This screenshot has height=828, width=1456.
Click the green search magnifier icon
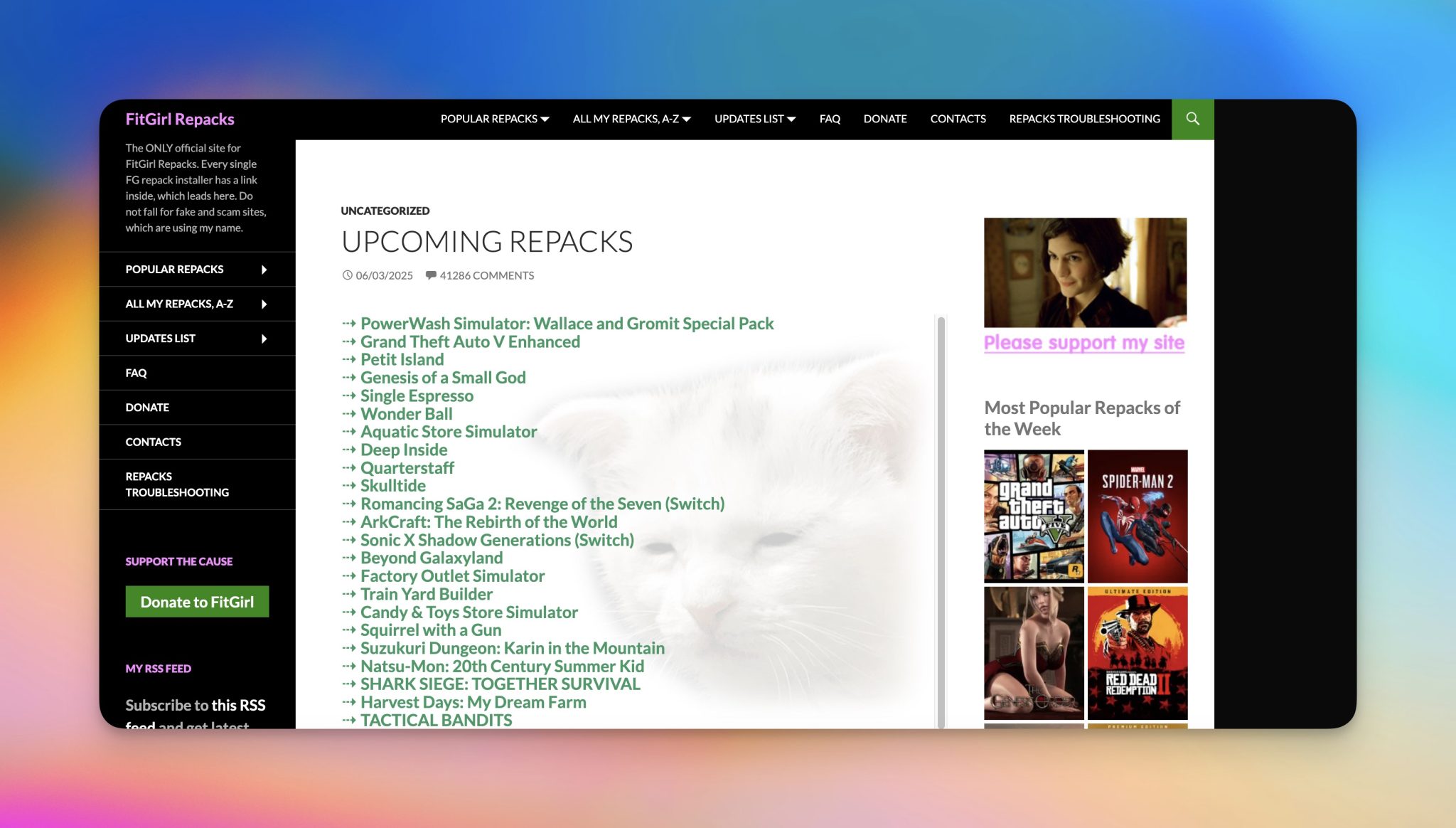pos(1192,119)
